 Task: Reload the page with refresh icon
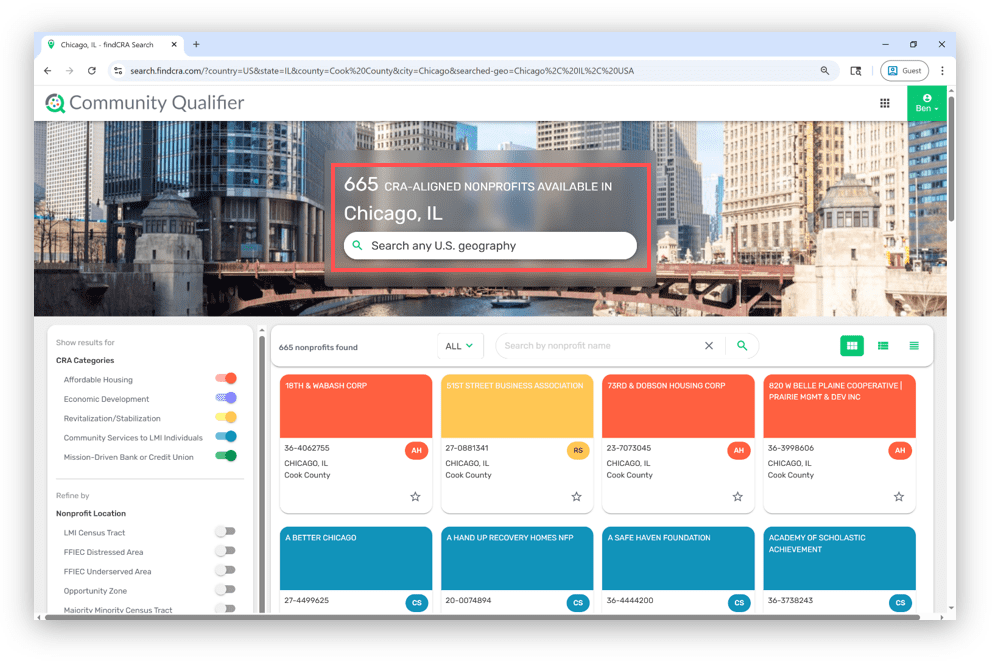[92, 71]
